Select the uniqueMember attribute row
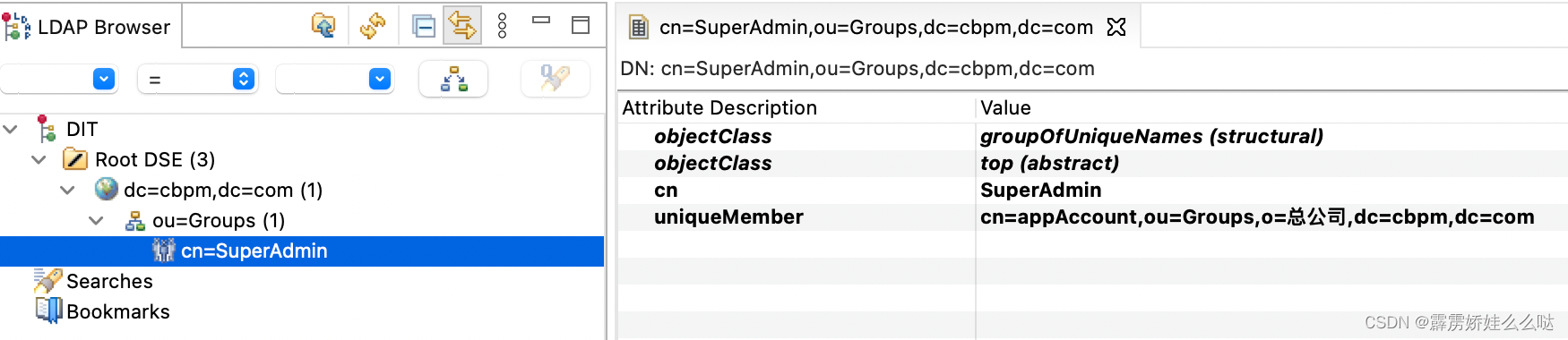This screenshot has height=340, width=1568. pyautogui.click(x=1092, y=217)
